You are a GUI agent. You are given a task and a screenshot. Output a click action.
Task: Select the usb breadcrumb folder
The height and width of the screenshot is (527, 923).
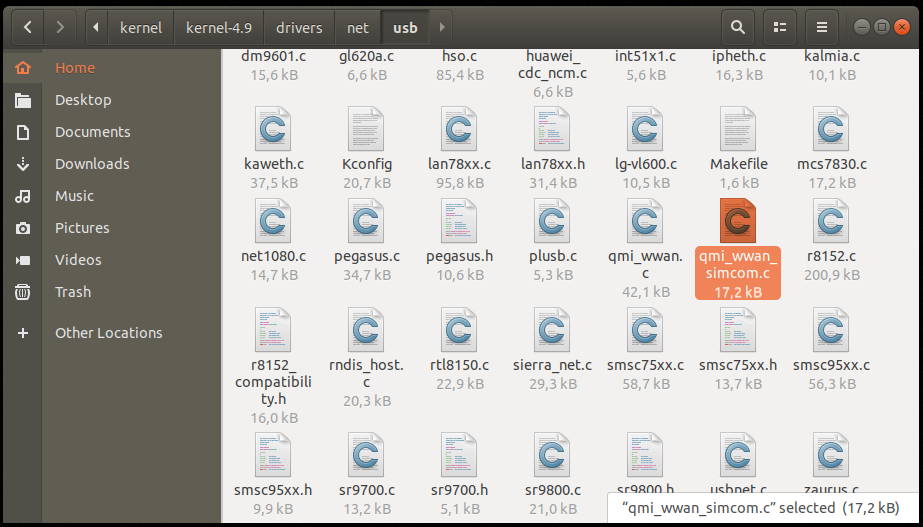coord(405,27)
